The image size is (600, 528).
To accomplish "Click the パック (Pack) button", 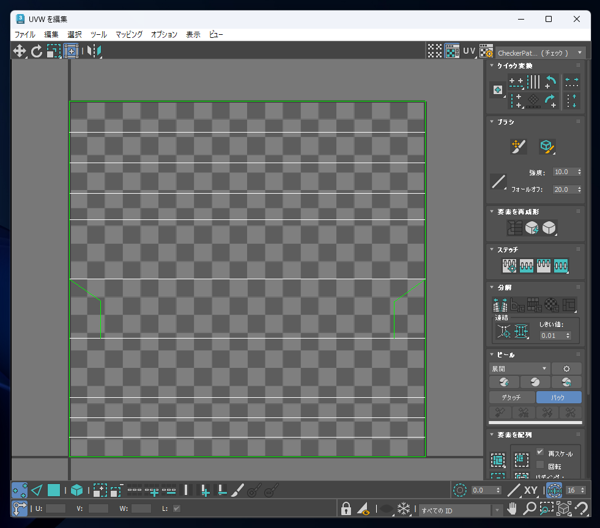I will pos(559,398).
